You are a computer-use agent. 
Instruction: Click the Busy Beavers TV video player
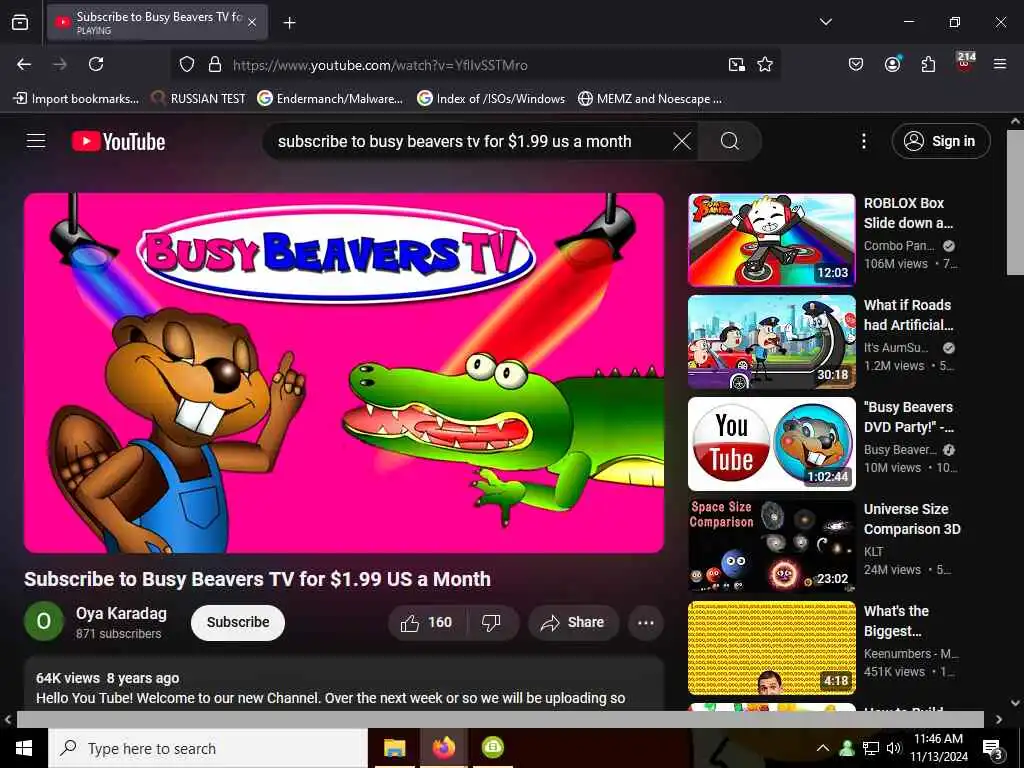click(x=344, y=373)
